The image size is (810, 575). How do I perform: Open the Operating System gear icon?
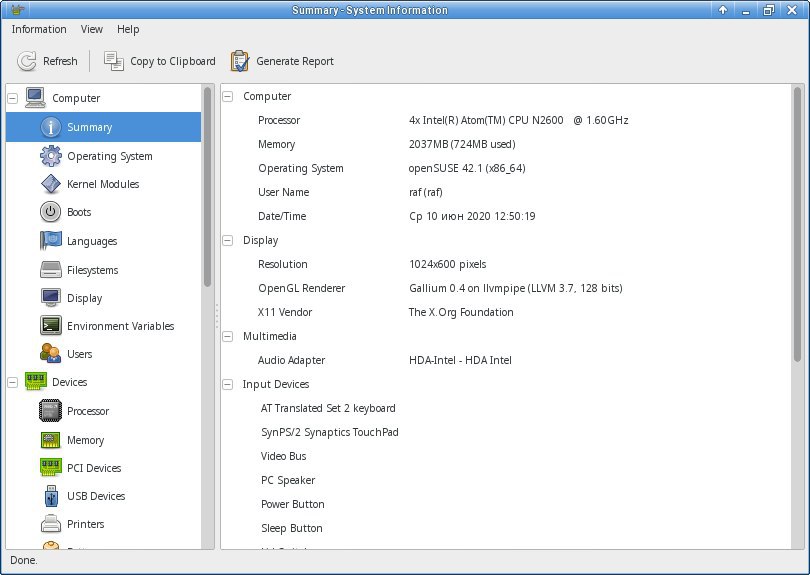click(x=51, y=156)
